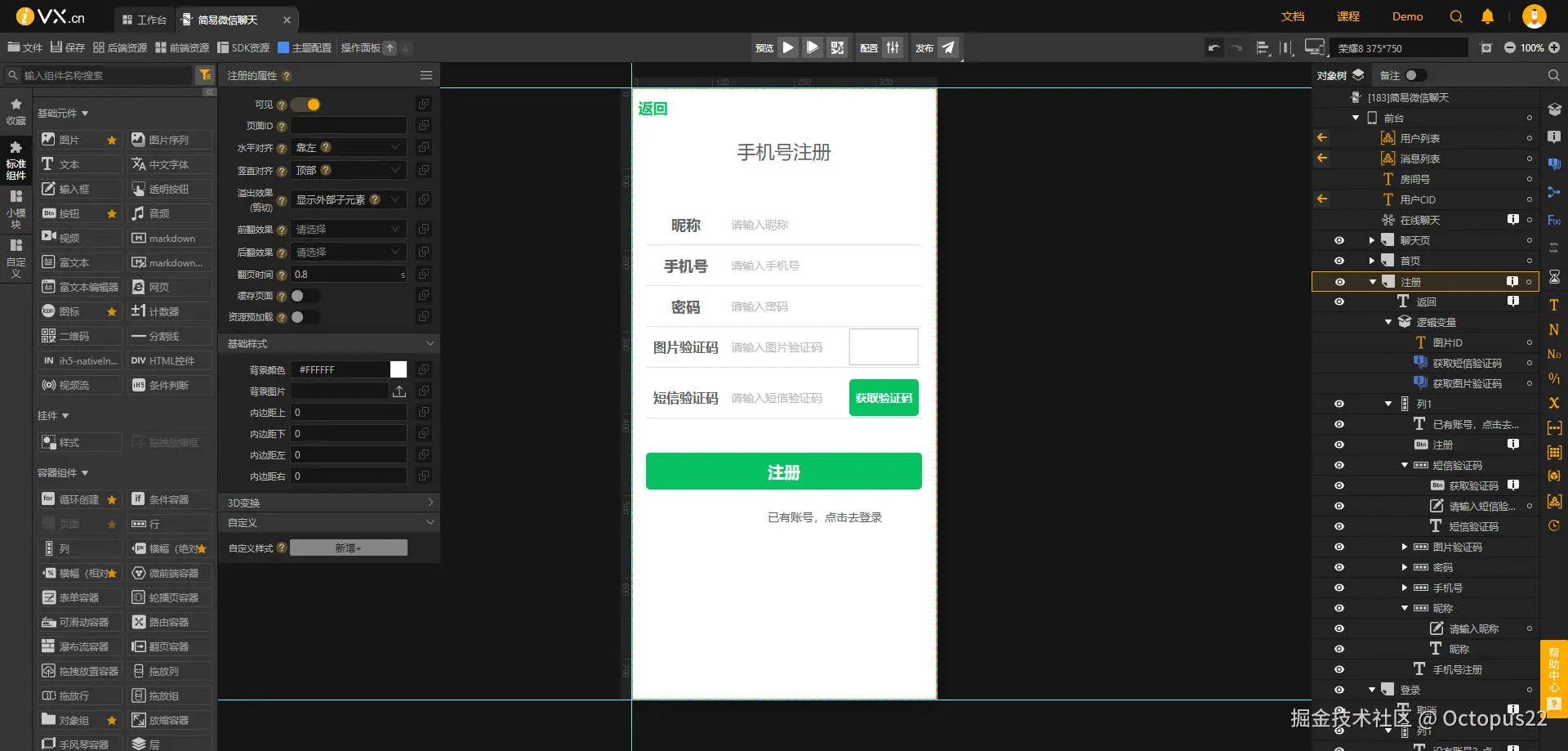Expand the 聊天页 tree node
Viewport: 1568px width, 751px height.
1372,240
